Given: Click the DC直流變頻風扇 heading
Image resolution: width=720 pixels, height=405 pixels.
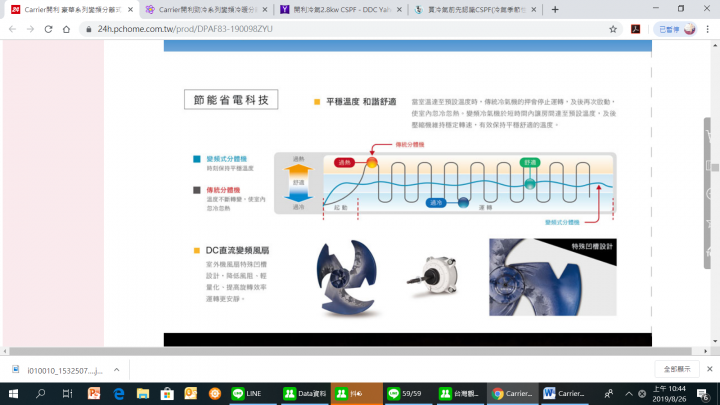Looking at the screenshot, I should [237, 250].
